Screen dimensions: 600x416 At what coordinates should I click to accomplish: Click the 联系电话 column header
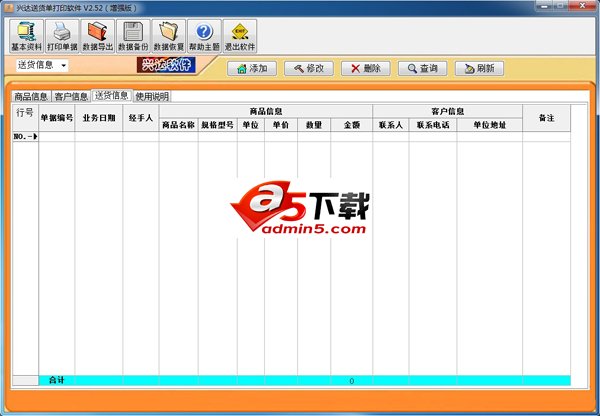coord(433,125)
